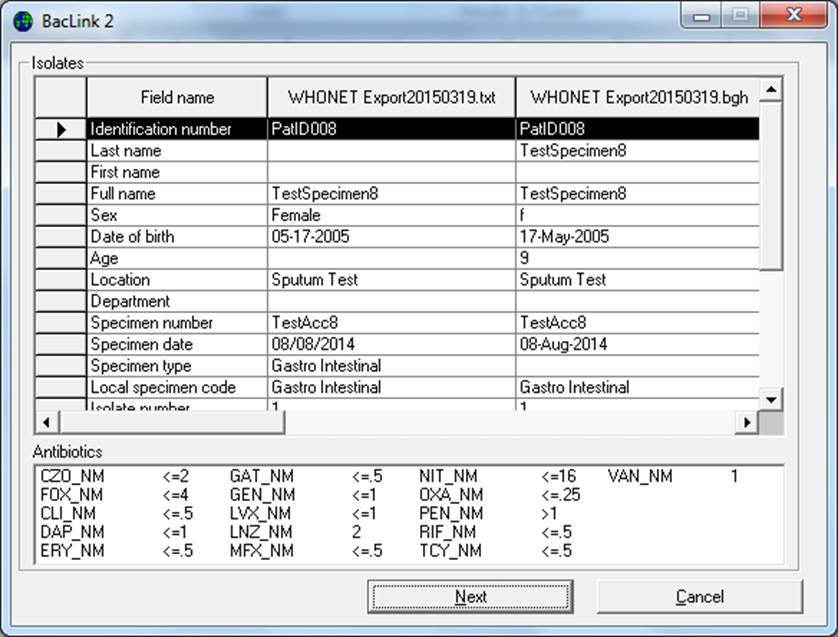Select the current-row arrow selector for Identification number
The height and width of the screenshot is (637, 838).
pos(61,129)
